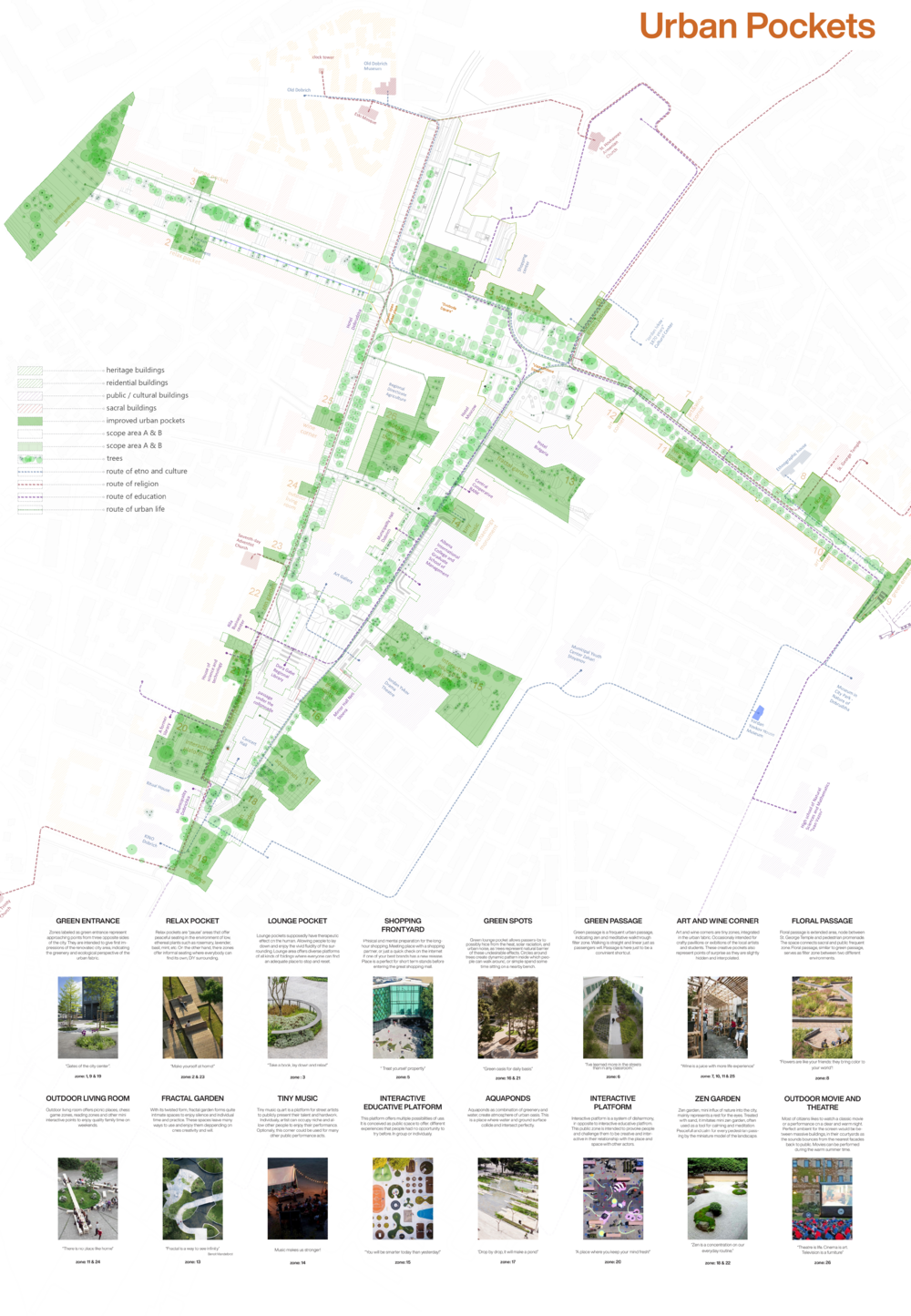Viewport: 911px width, 1316px height.
Task: Click the sacral buildings legend swatch
Action: [x=30, y=408]
